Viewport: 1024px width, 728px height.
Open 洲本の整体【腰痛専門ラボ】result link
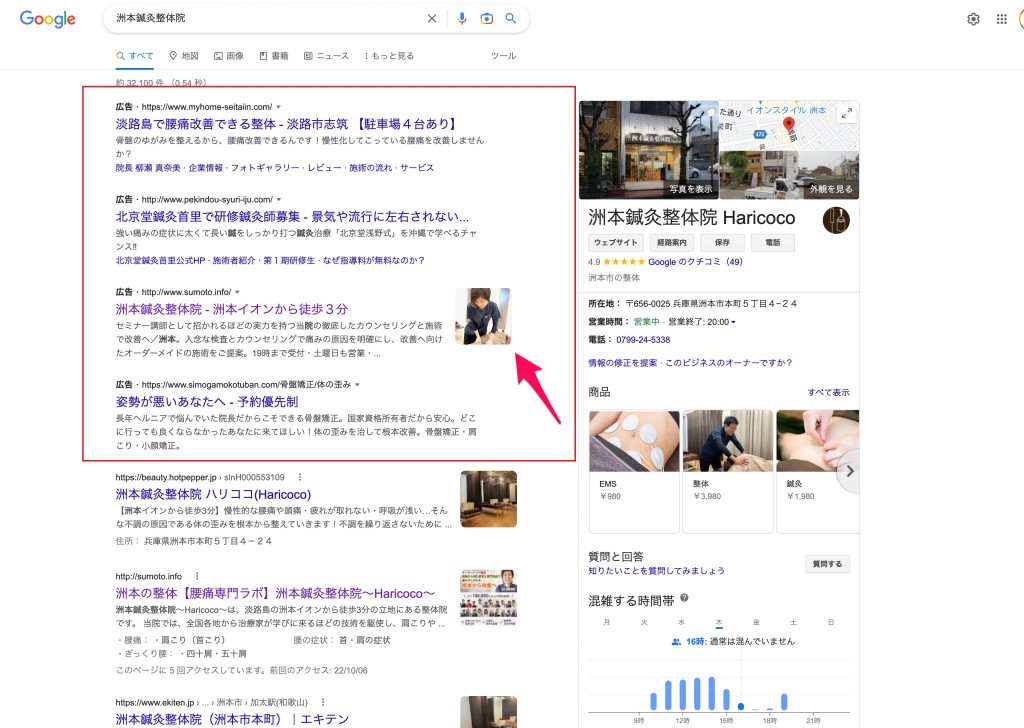point(275,594)
